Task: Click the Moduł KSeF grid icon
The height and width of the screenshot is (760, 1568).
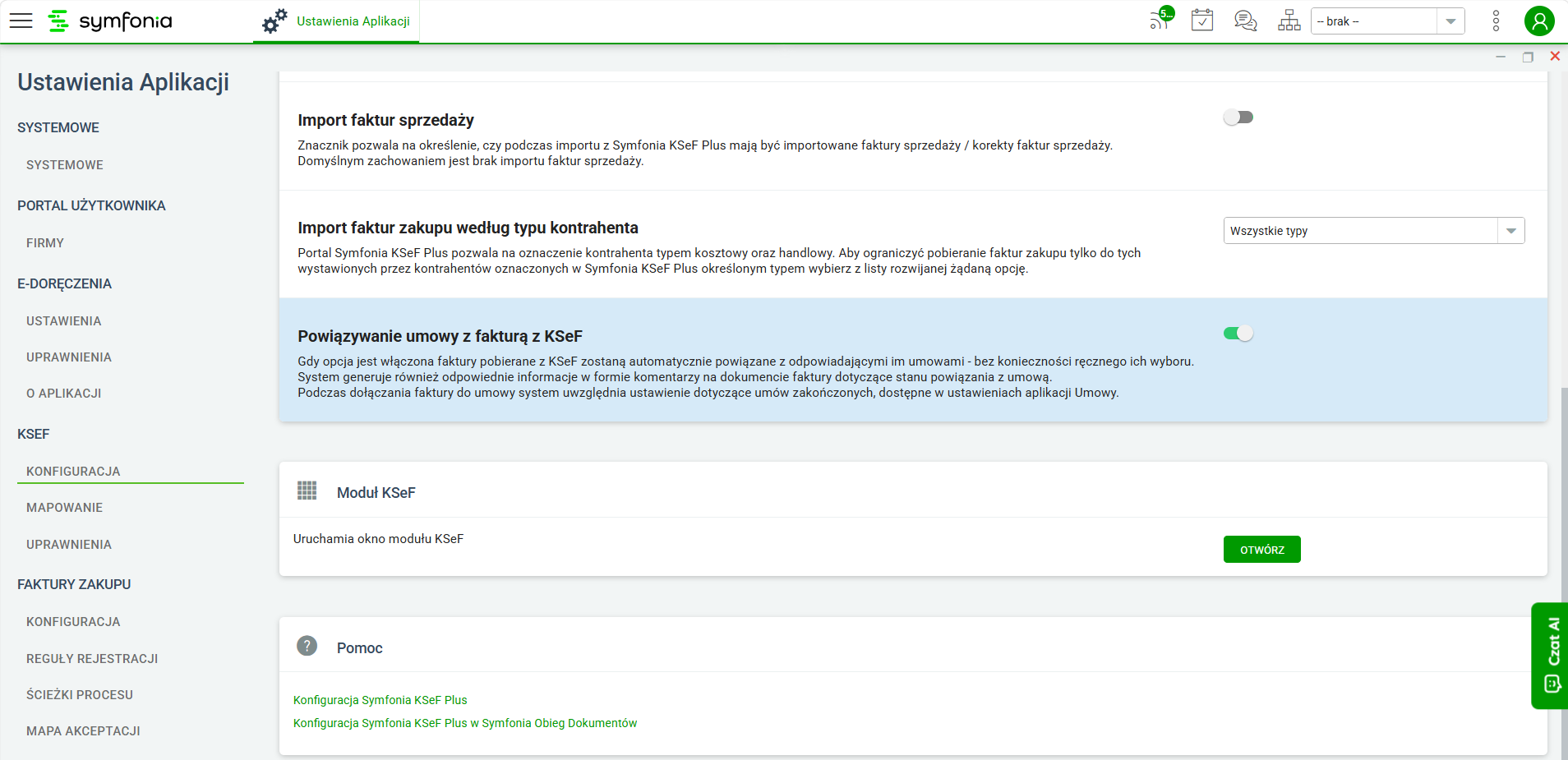Action: pyautogui.click(x=307, y=491)
